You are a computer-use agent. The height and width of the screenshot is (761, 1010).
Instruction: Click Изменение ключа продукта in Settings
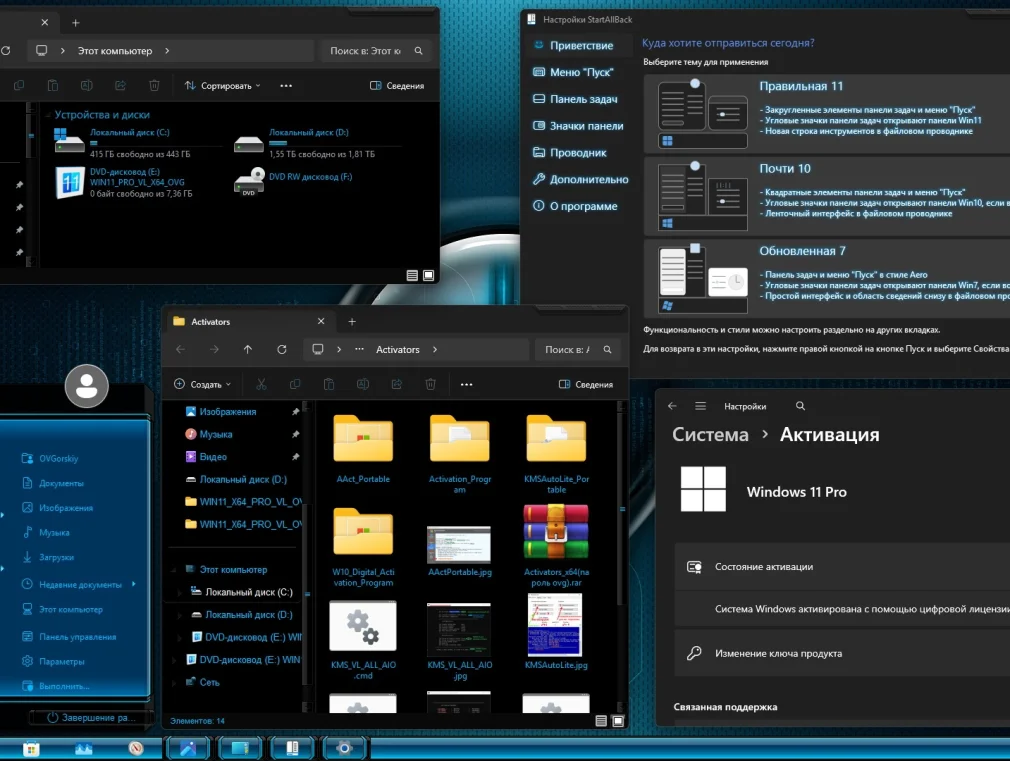[x=778, y=653]
